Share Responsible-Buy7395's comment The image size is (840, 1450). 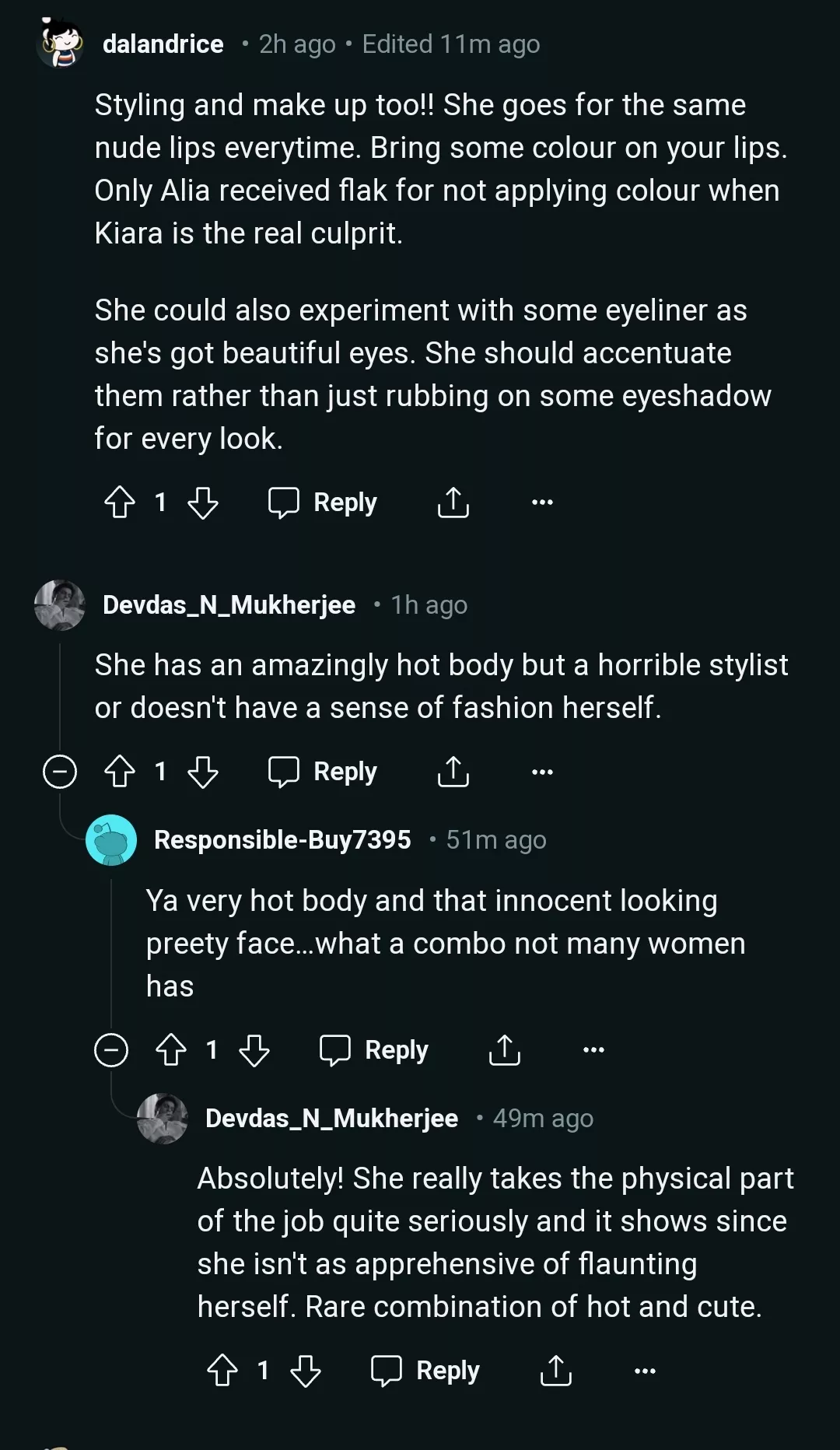[504, 1050]
